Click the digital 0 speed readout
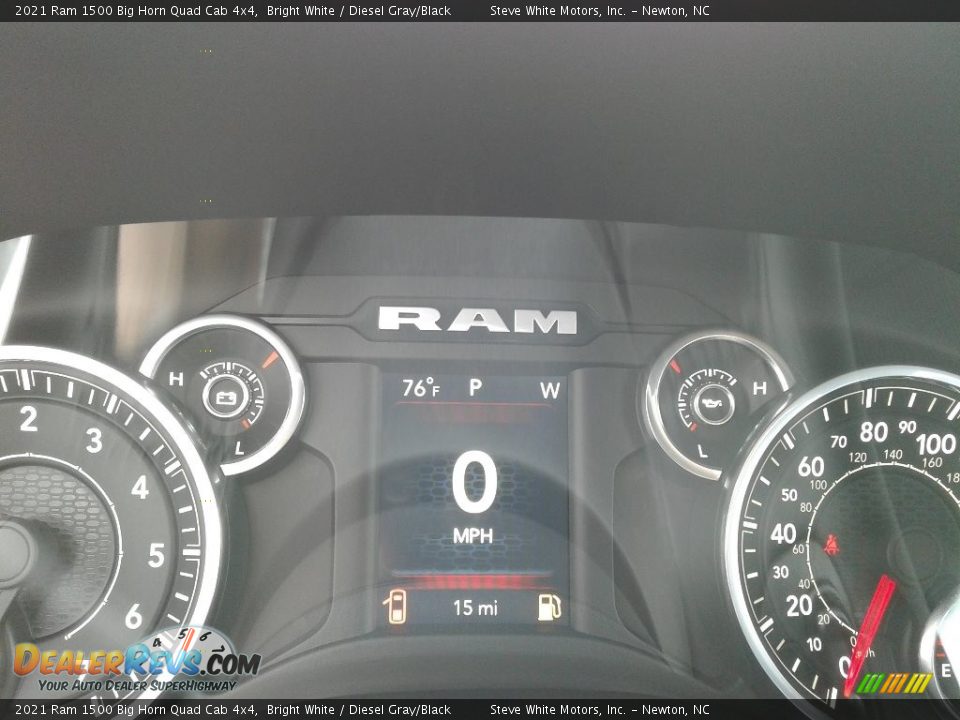Image resolution: width=960 pixels, height=720 pixels. click(474, 483)
